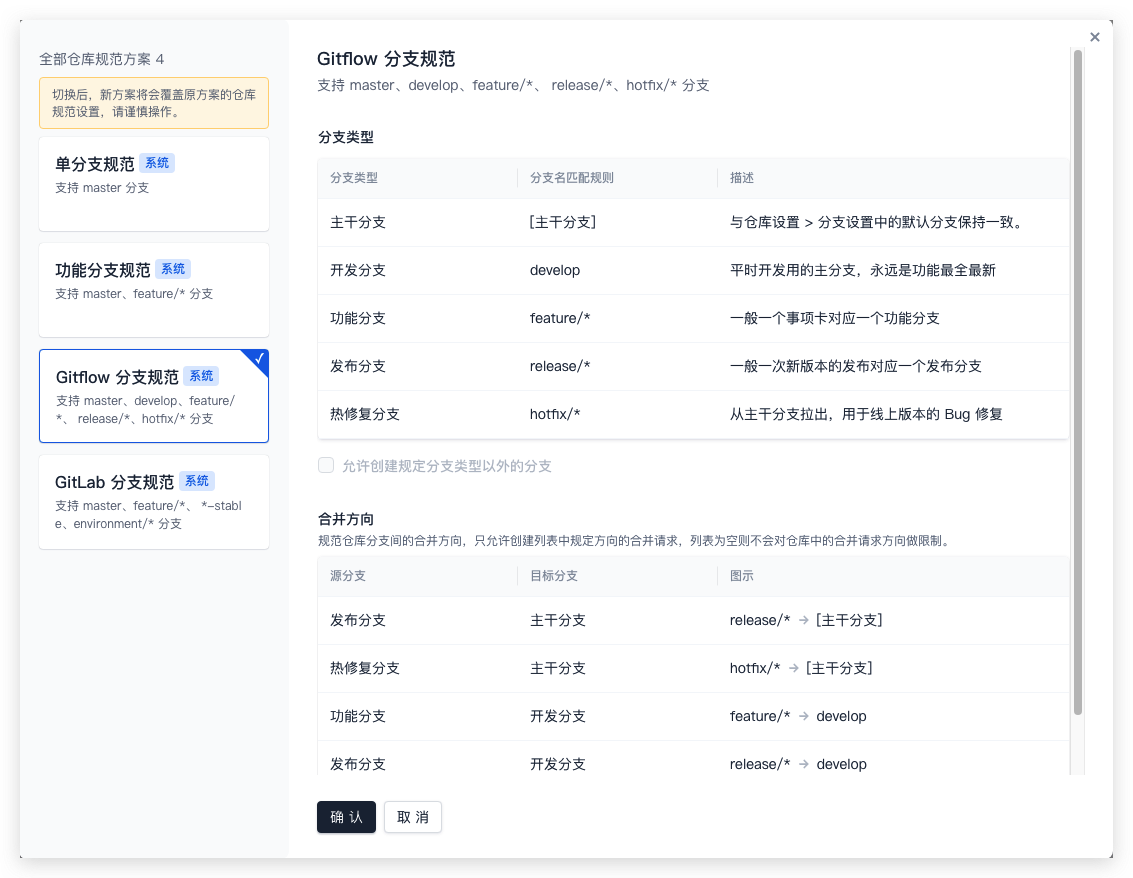The height and width of the screenshot is (878, 1133).
Task: Click the hotfix/* matching rule cell
Action: [x=555, y=414]
